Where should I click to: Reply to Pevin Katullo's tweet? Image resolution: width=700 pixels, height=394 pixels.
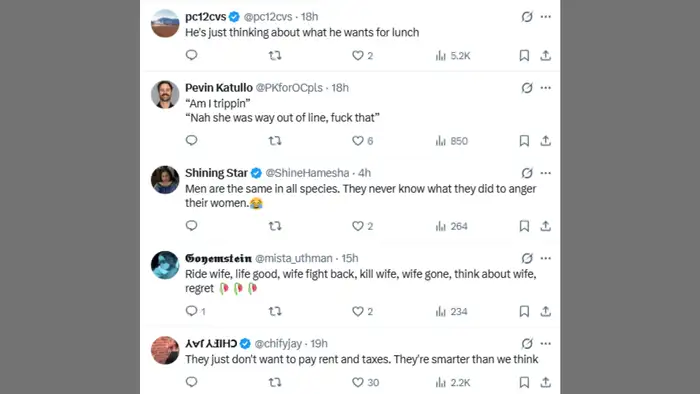tap(192, 141)
